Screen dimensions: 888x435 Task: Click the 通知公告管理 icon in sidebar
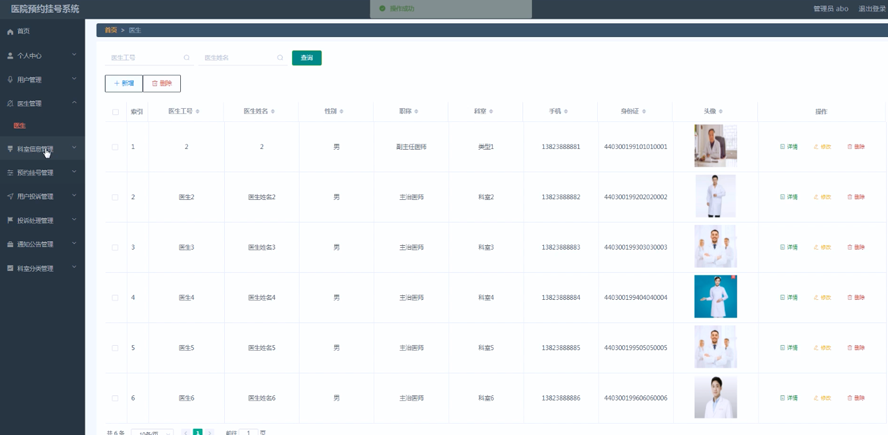pos(10,244)
